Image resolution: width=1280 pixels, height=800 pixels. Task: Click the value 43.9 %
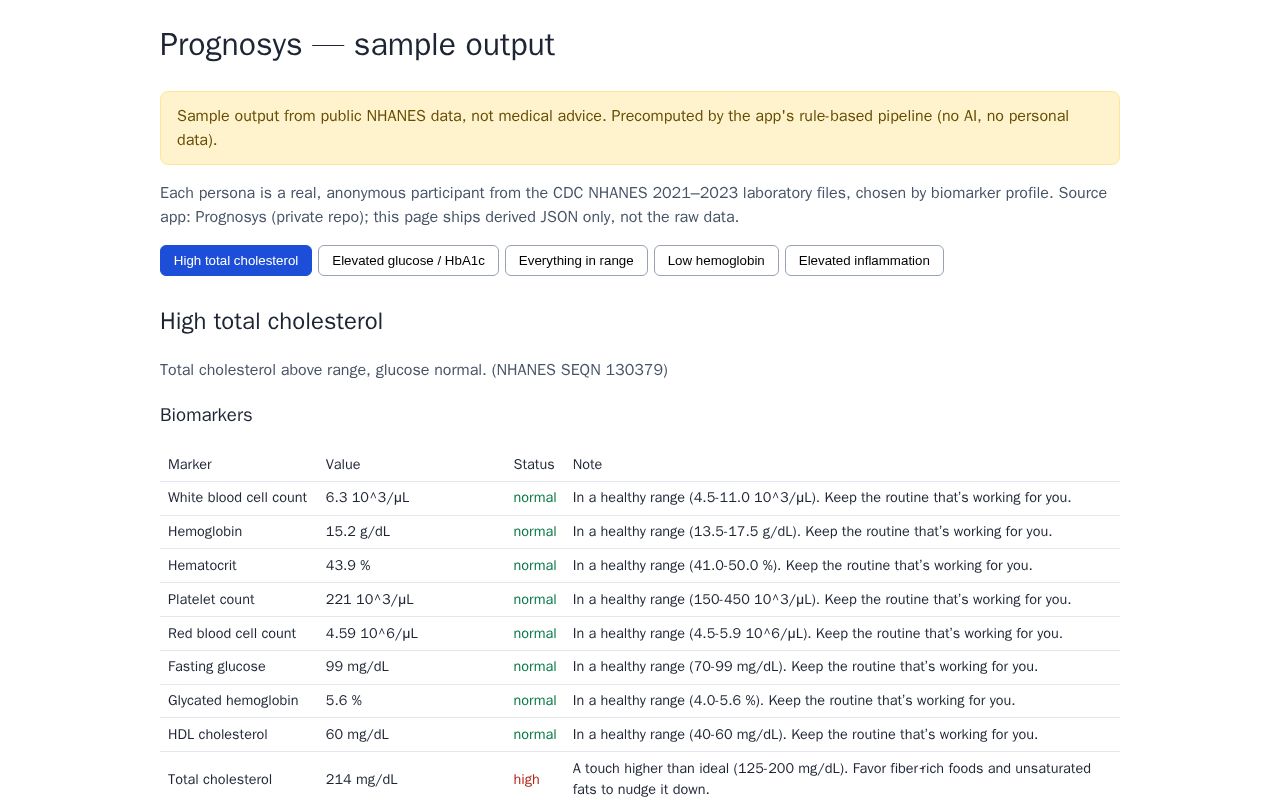pos(348,566)
